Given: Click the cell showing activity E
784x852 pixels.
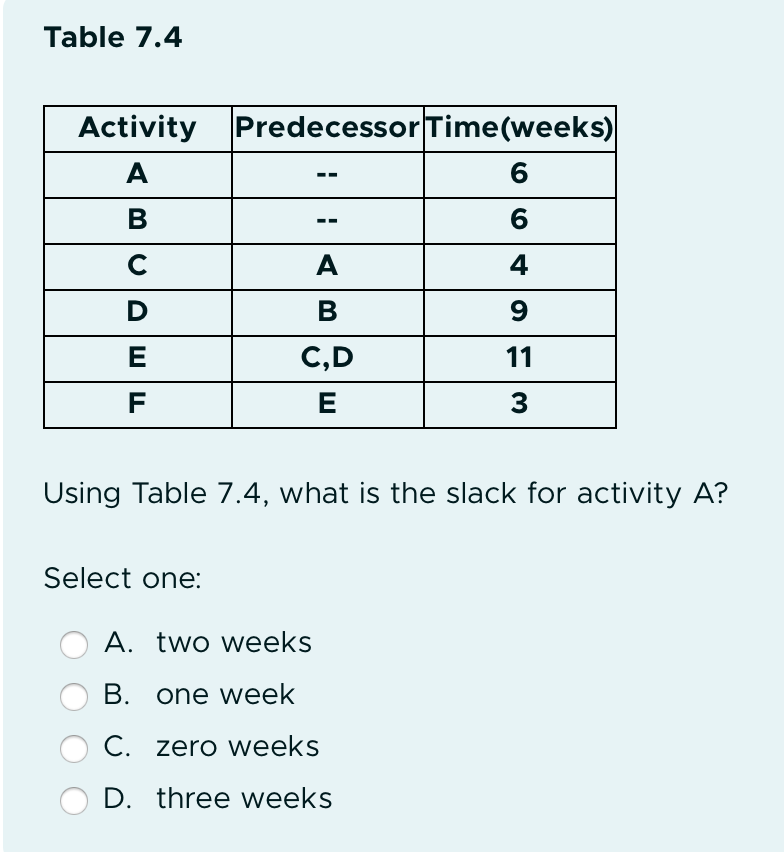Looking at the screenshot, I should (x=136, y=359).
